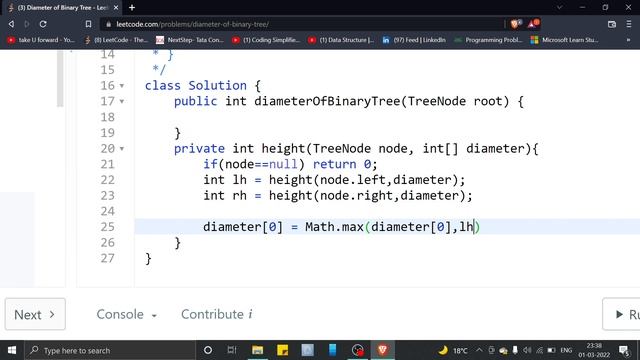Click line number 24 in gutter

(x=108, y=211)
